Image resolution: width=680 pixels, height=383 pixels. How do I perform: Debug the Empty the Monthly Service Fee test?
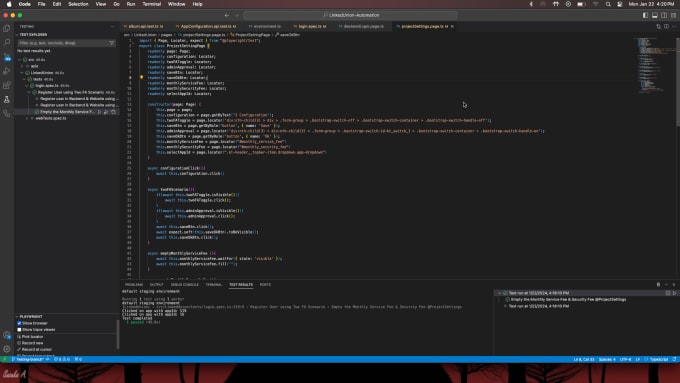tap(106, 112)
